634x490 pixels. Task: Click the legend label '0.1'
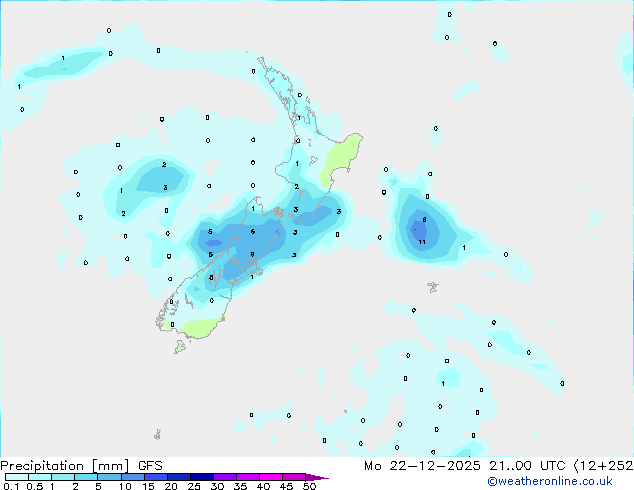(x=11, y=486)
